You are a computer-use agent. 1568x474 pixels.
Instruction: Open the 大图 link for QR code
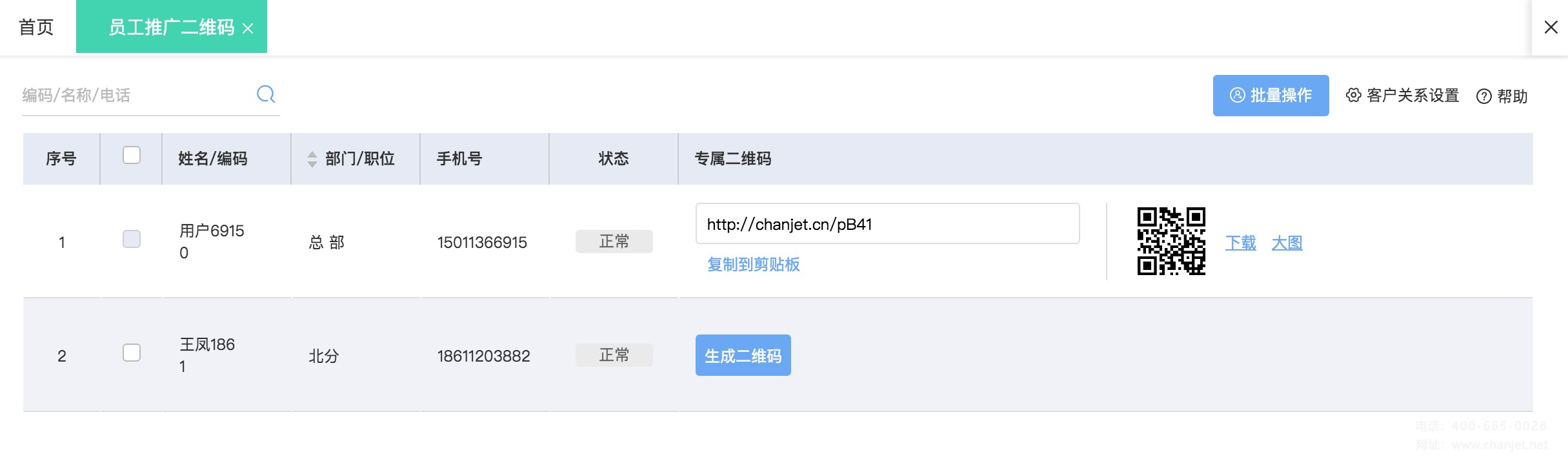click(1287, 243)
